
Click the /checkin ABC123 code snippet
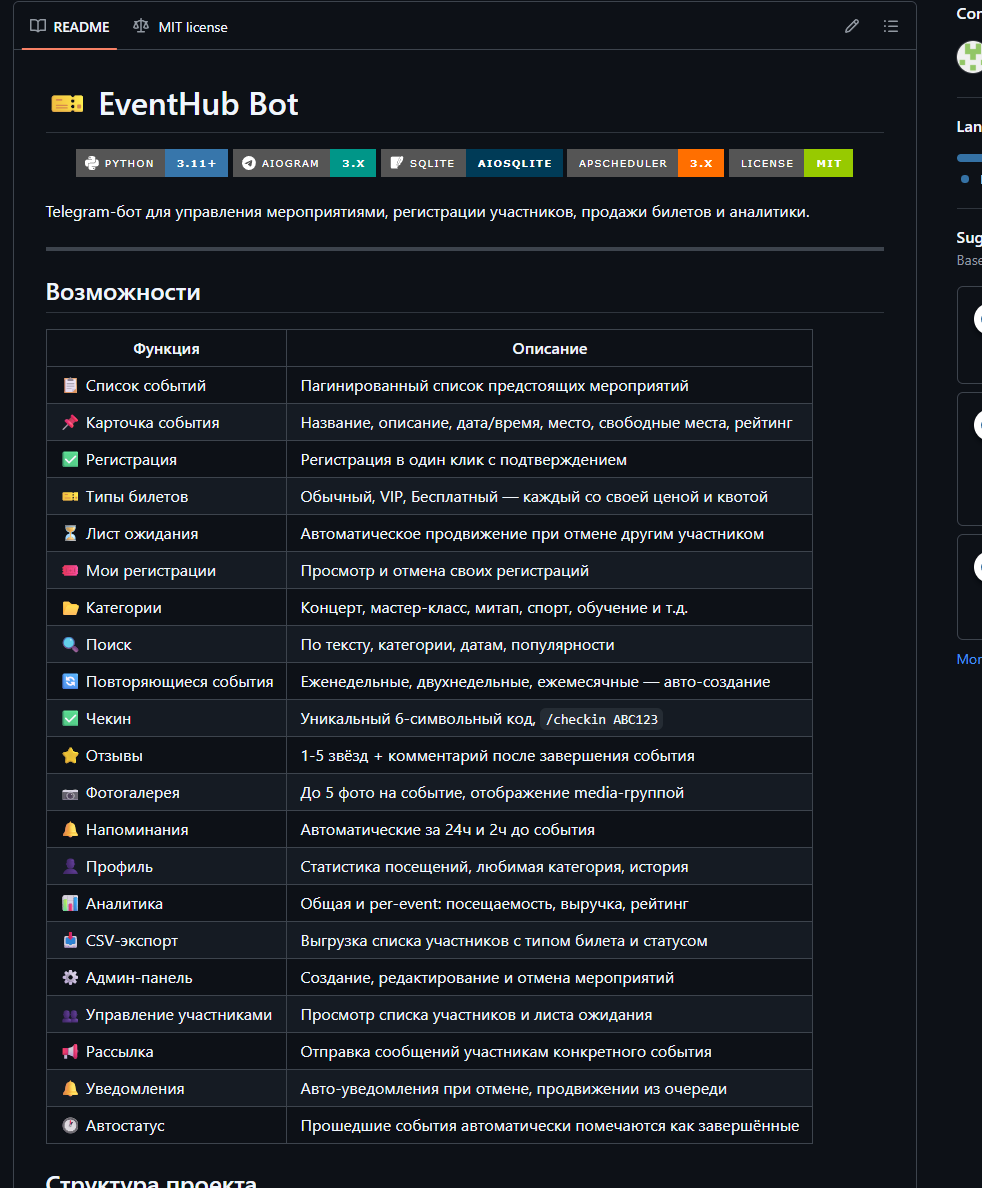pos(602,719)
